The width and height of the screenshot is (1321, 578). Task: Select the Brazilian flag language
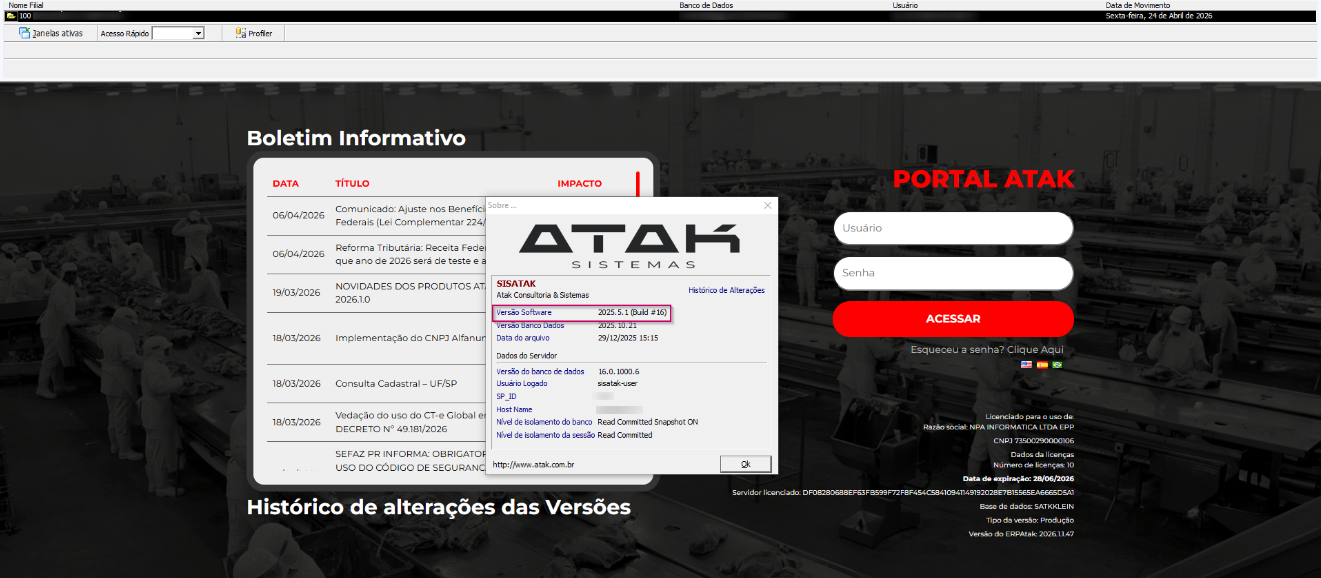coord(1057,365)
